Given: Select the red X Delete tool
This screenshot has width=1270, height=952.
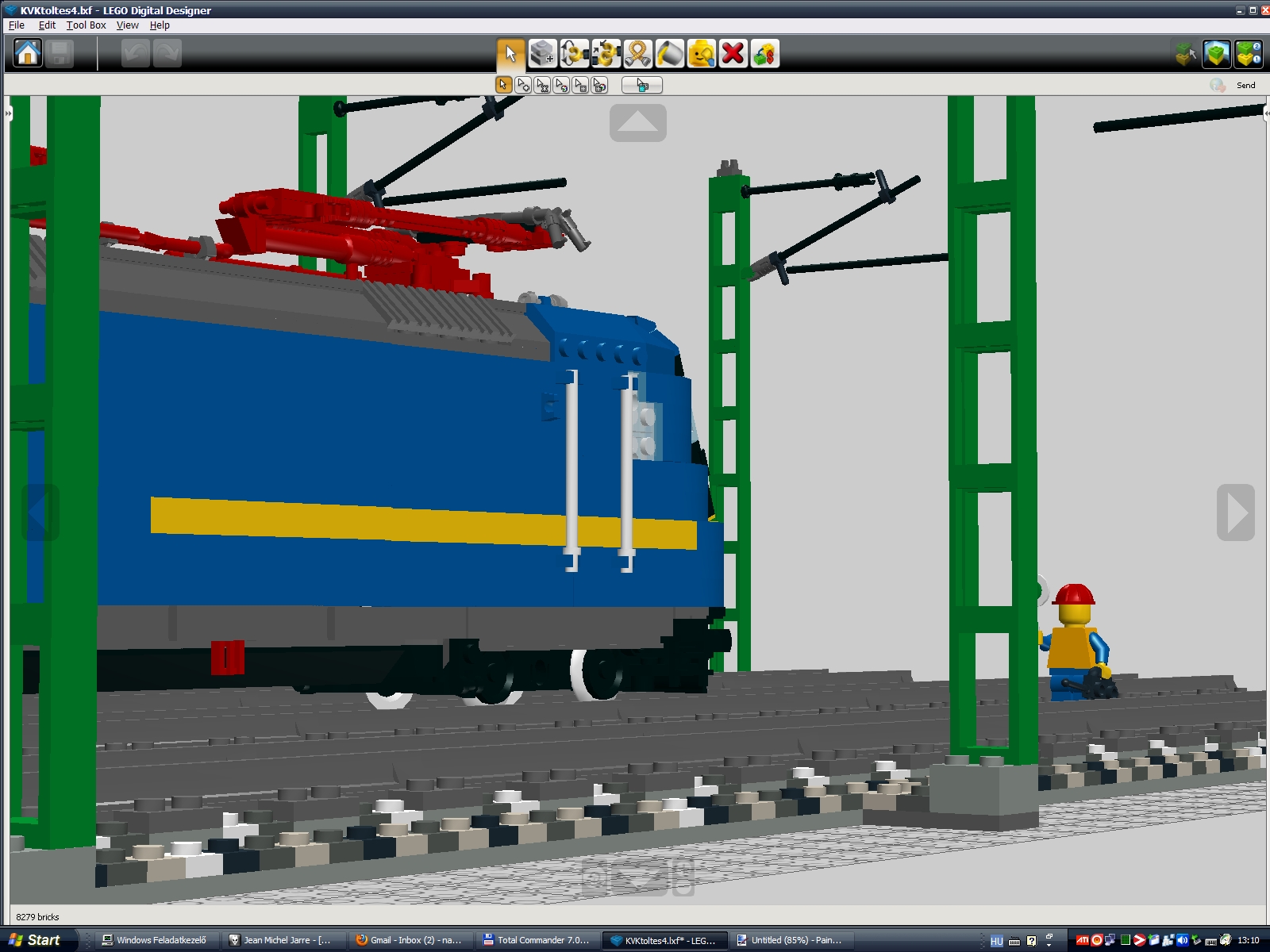Looking at the screenshot, I should (x=733, y=53).
